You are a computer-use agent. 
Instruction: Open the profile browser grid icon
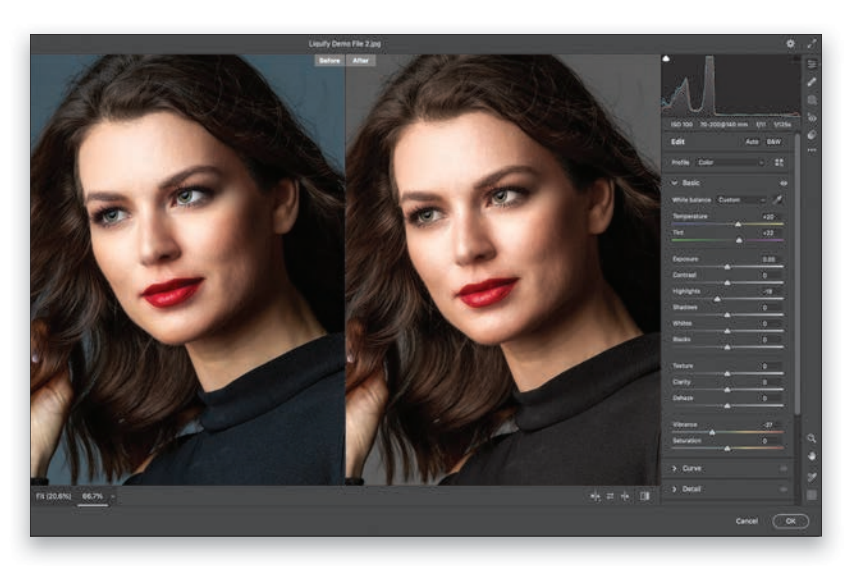click(x=779, y=161)
